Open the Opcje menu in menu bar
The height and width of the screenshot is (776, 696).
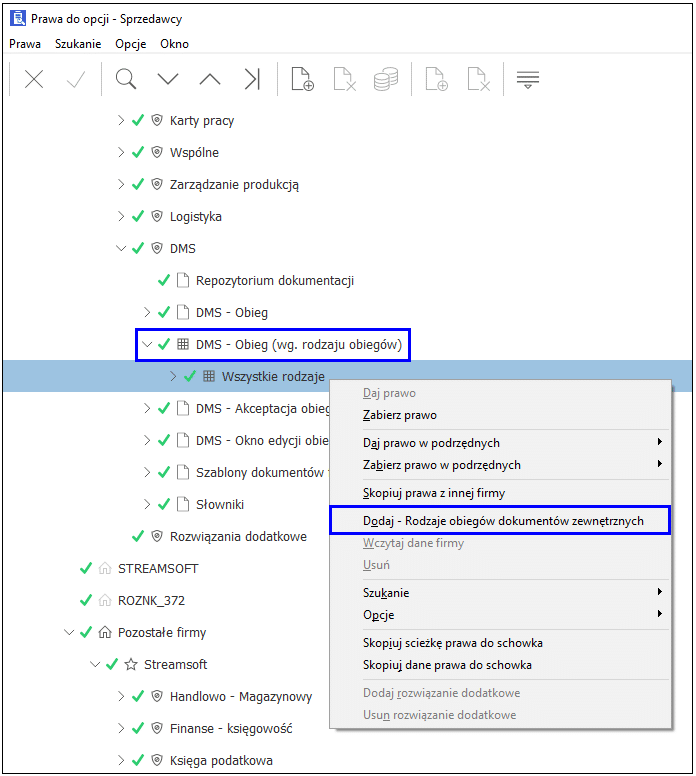tap(131, 44)
